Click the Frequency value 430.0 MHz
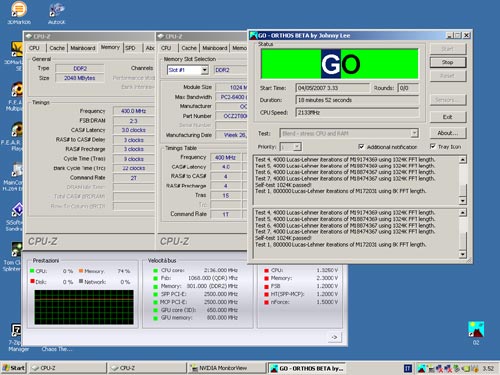Viewport: 500px width, 375px height. [134, 111]
